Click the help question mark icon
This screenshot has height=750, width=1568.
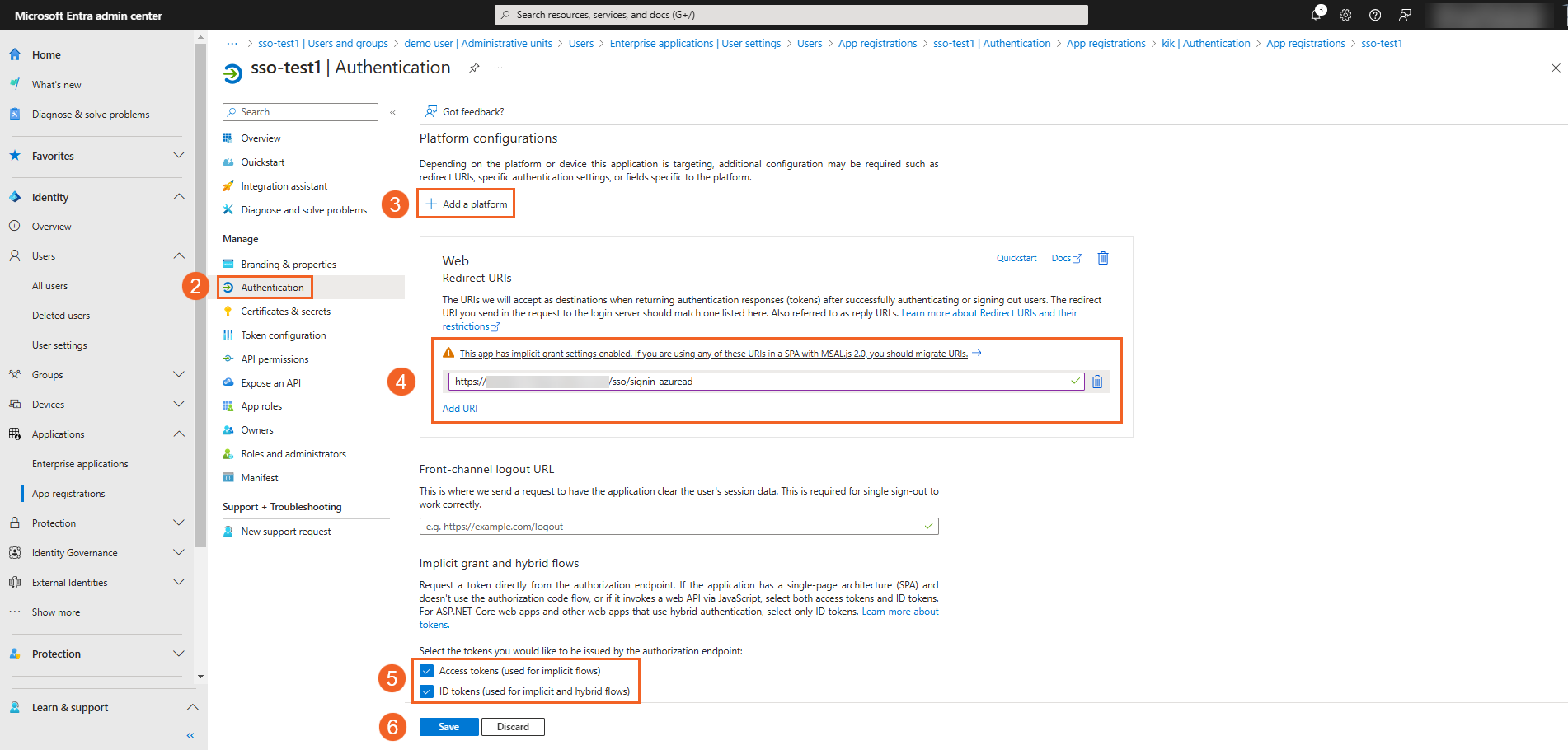point(1375,15)
